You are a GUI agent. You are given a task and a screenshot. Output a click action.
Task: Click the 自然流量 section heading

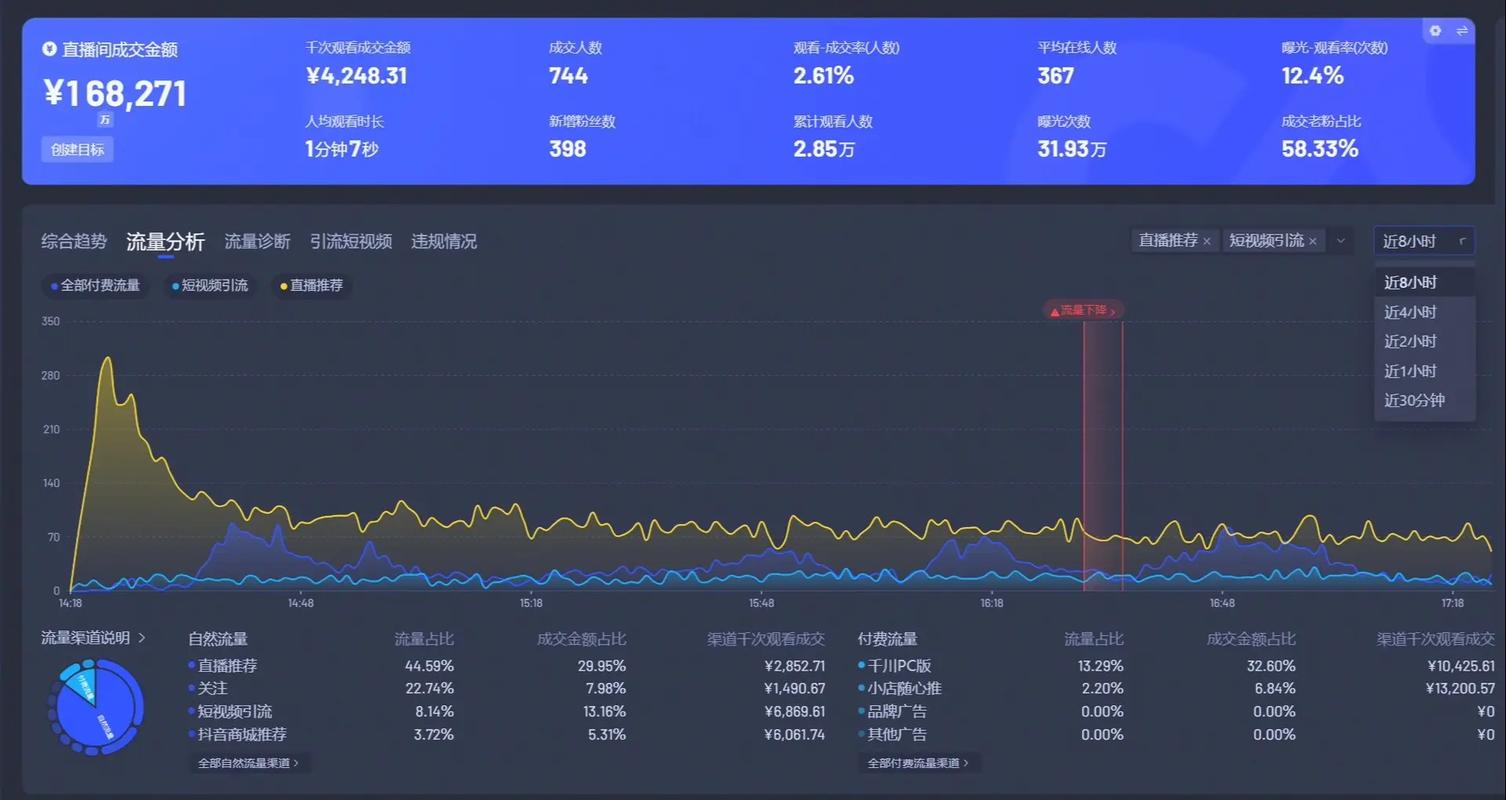(218, 638)
